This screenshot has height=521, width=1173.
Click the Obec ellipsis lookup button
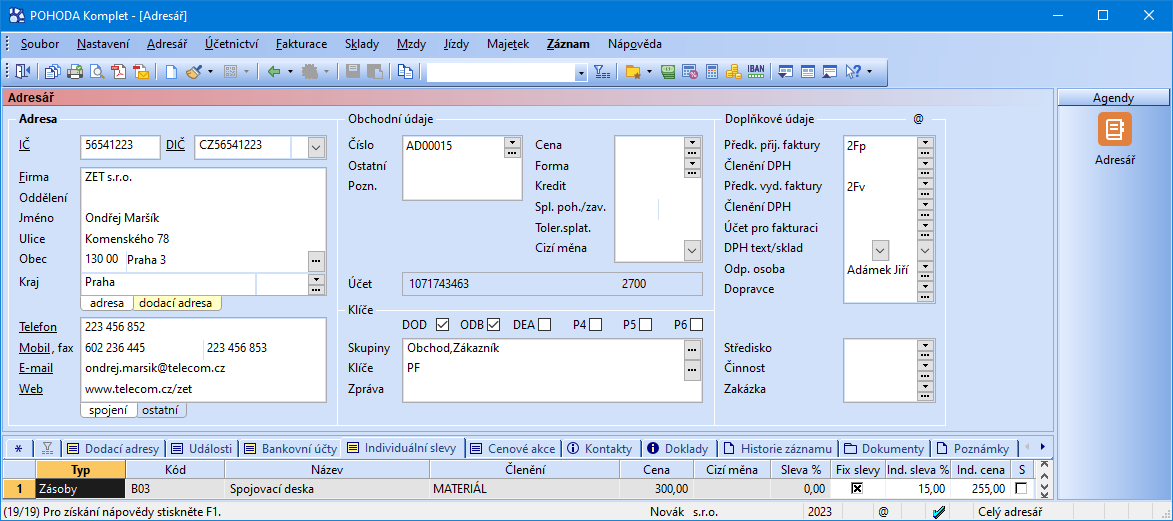316,260
